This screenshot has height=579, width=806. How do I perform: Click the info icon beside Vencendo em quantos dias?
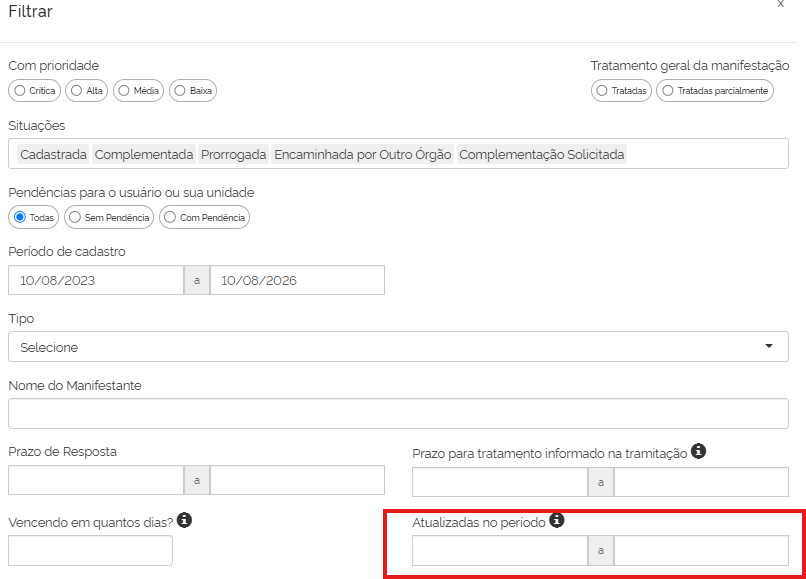pyautogui.click(x=185, y=520)
